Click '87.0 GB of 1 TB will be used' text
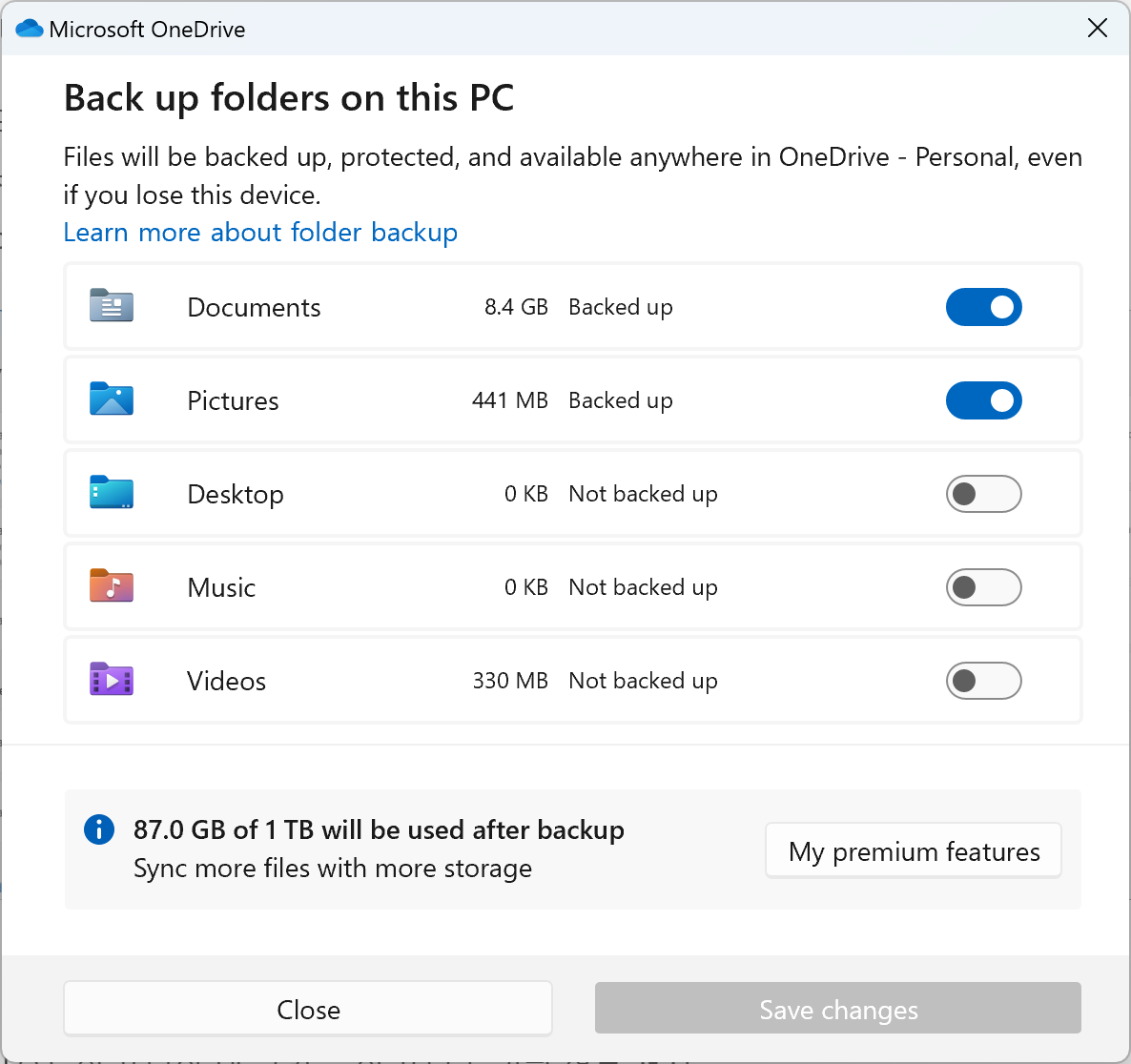This screenshot has width=1131, height=1064. tap(379, 830)
